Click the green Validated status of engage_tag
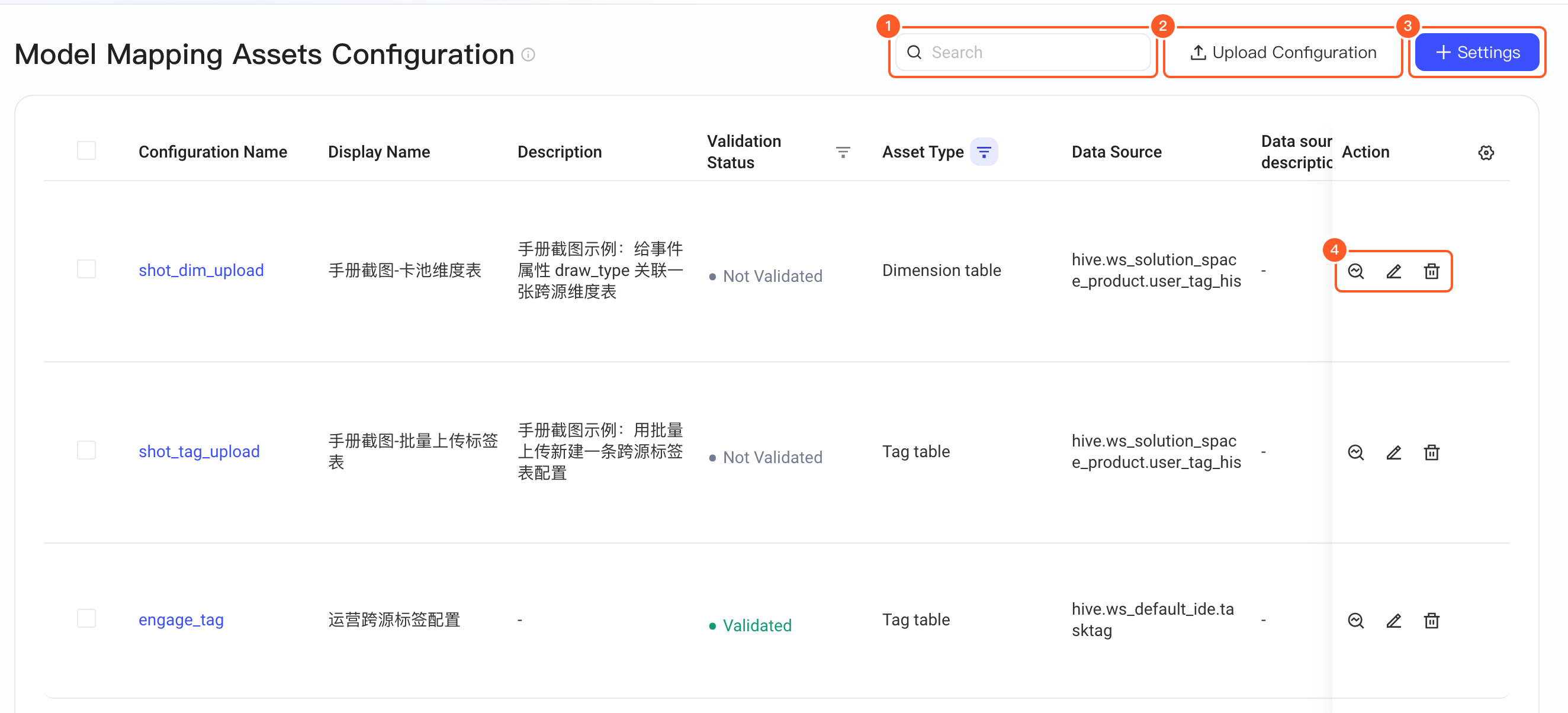Image resolution: width=1568 pixels, height=713 pixels. (x=750, y=625)
